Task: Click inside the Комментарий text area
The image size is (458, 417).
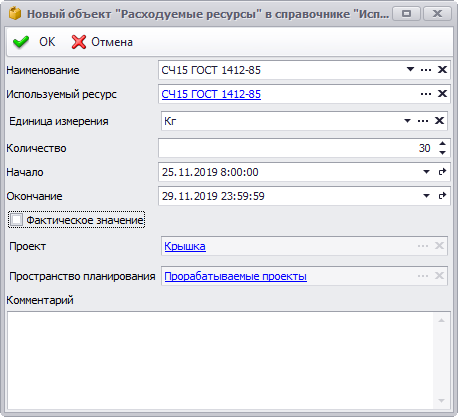Action: coord(220,360)
